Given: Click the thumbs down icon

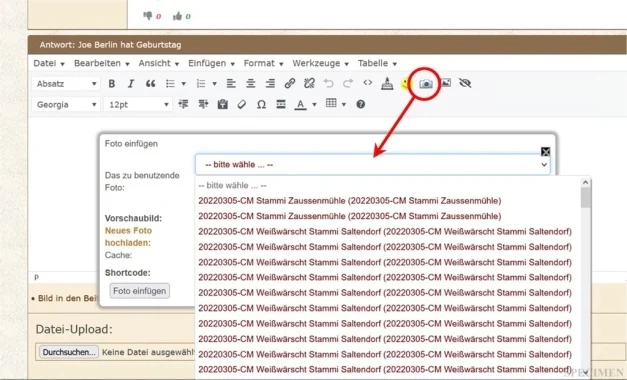Looking at the screenshot, I should tap(148, 16).
